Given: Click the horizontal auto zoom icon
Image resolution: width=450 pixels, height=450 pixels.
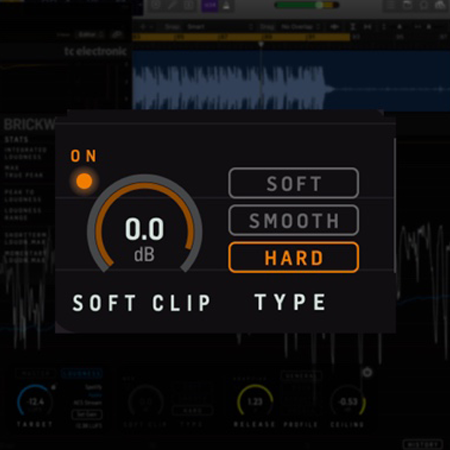Looking at the screenshot, I should [x=368, y=27].
